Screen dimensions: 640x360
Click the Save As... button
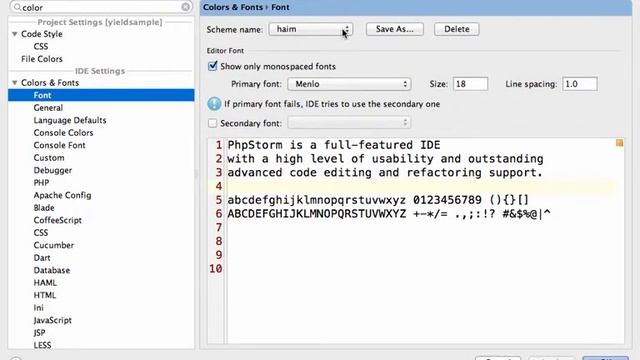[x=395, y=29]
